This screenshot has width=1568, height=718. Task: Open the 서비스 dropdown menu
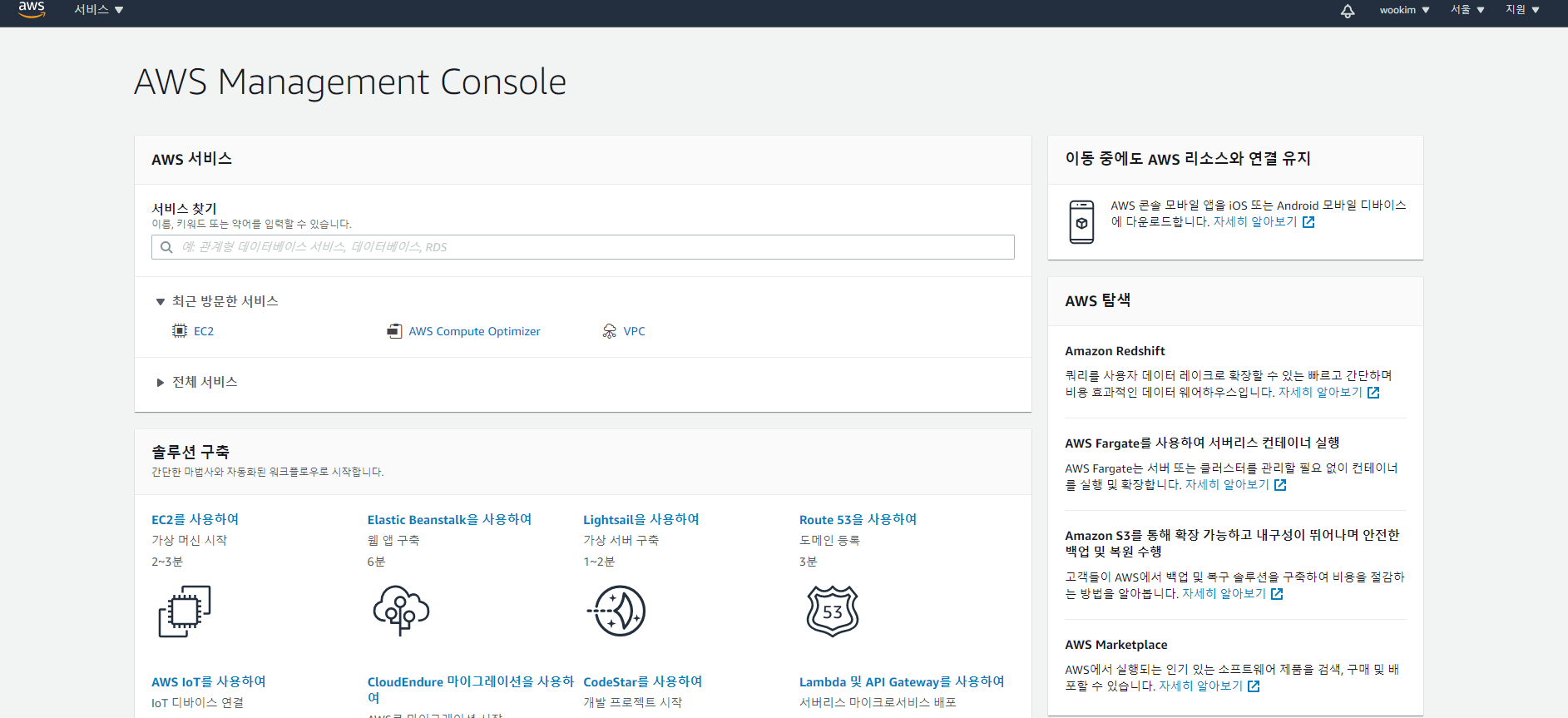pos(98,10)
